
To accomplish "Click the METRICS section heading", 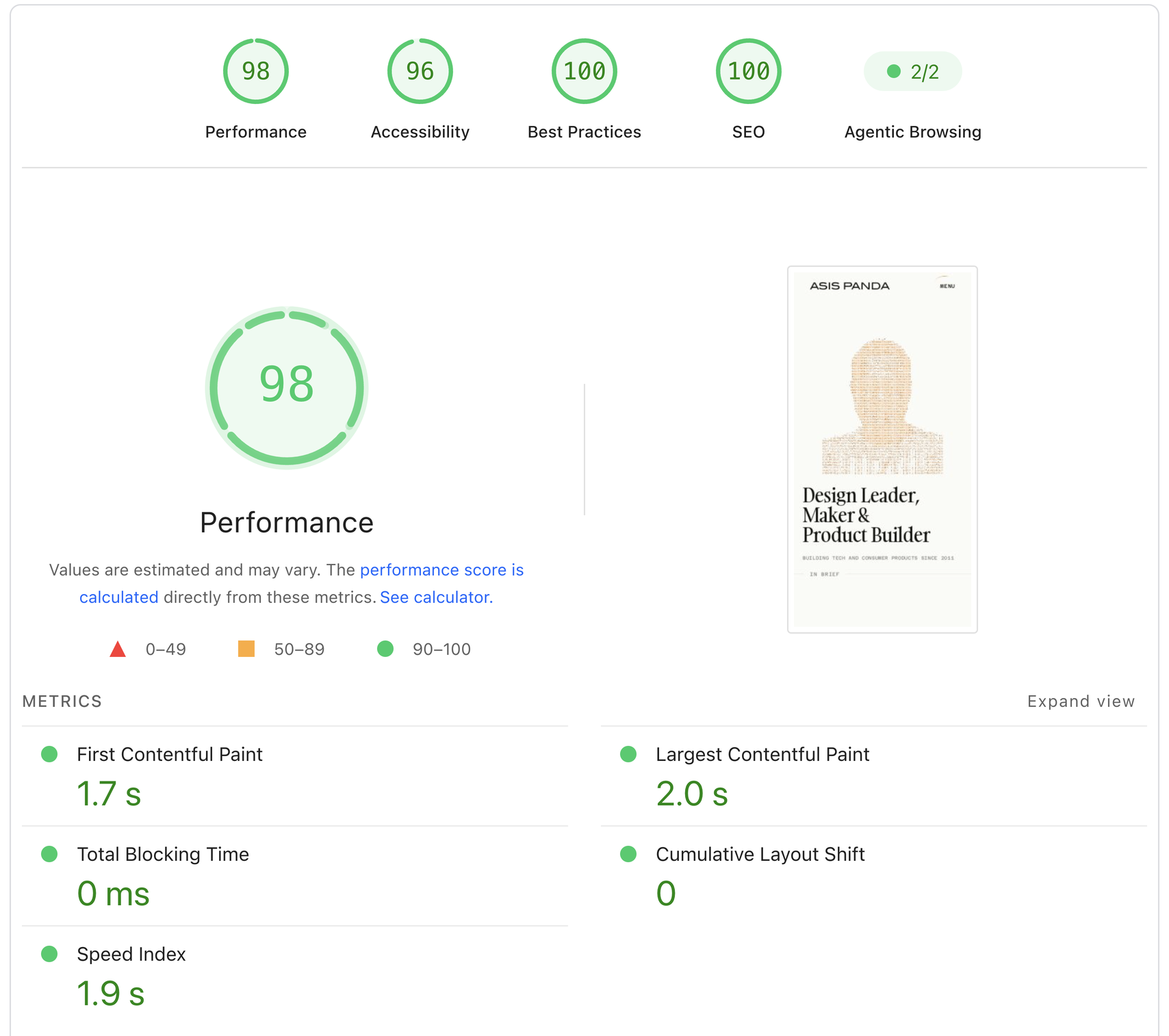I will [x=62, y=701].
